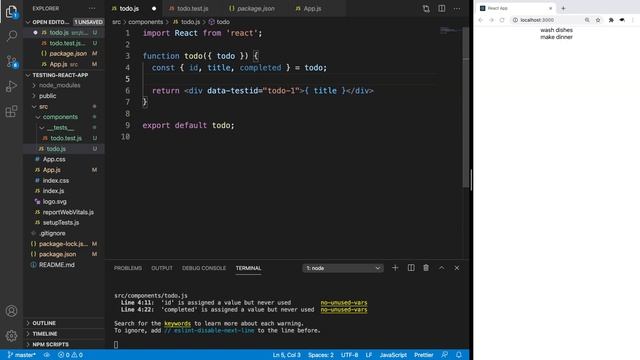Close the terminal panel
640x360 pixels.
[x=457, y=268]
